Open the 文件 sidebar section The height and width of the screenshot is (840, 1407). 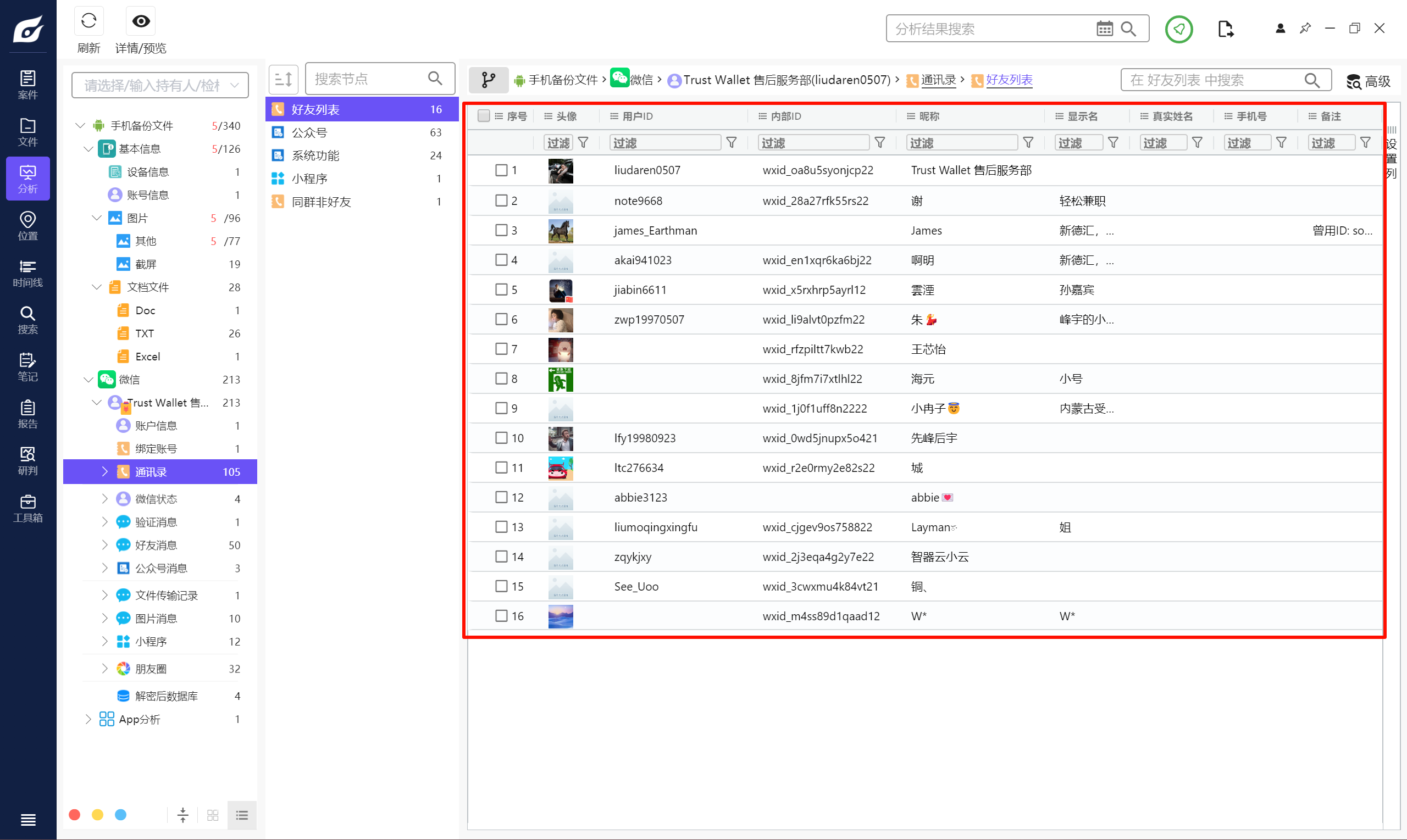27,132
